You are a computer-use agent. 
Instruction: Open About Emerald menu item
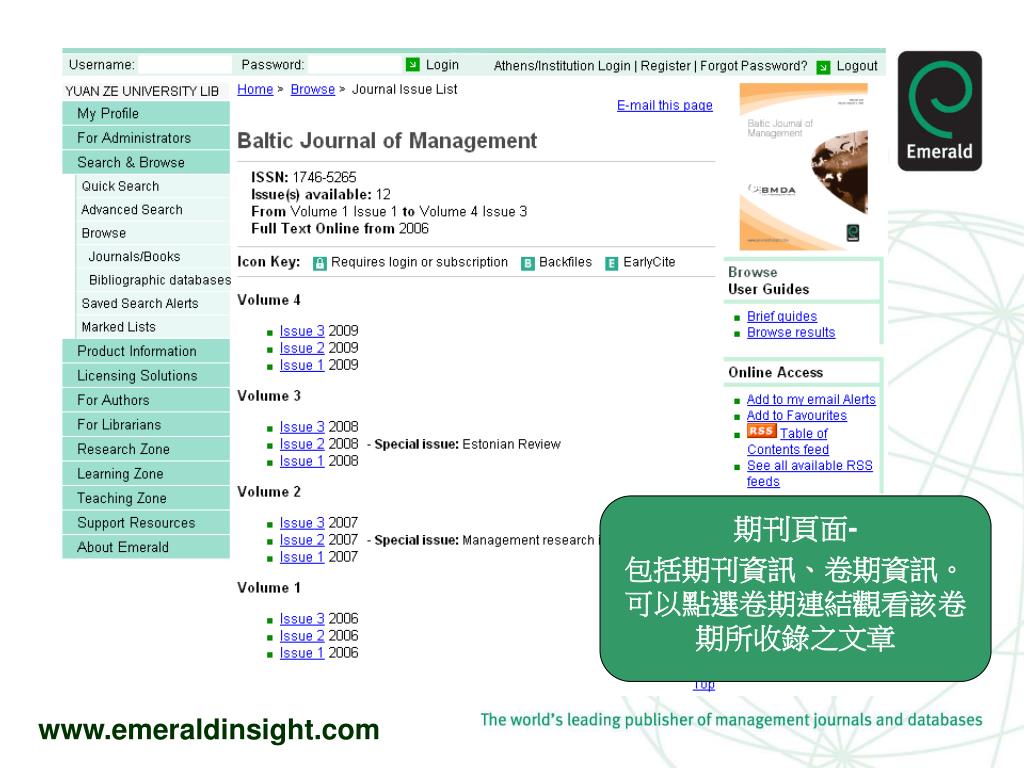(146, 547)
